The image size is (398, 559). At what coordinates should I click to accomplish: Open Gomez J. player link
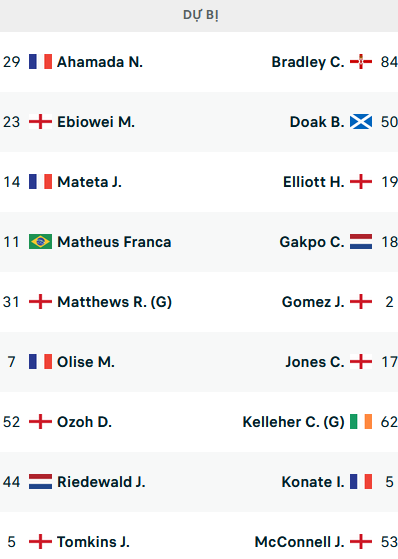313,302
